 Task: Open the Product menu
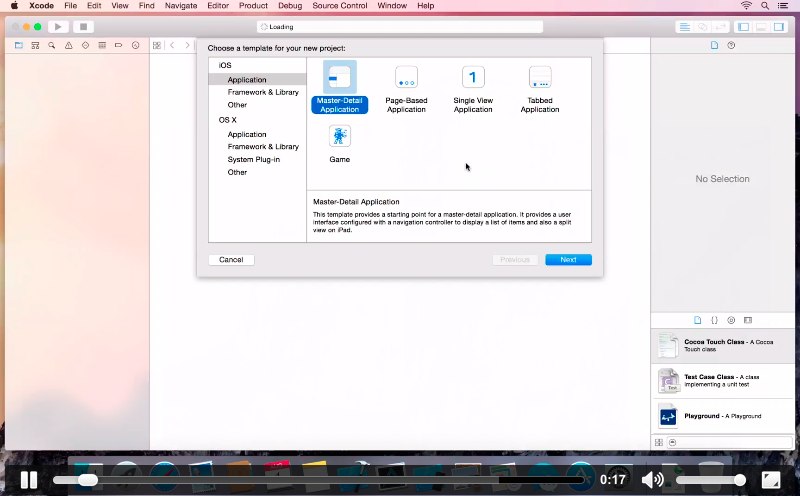[x=253, y=6]
